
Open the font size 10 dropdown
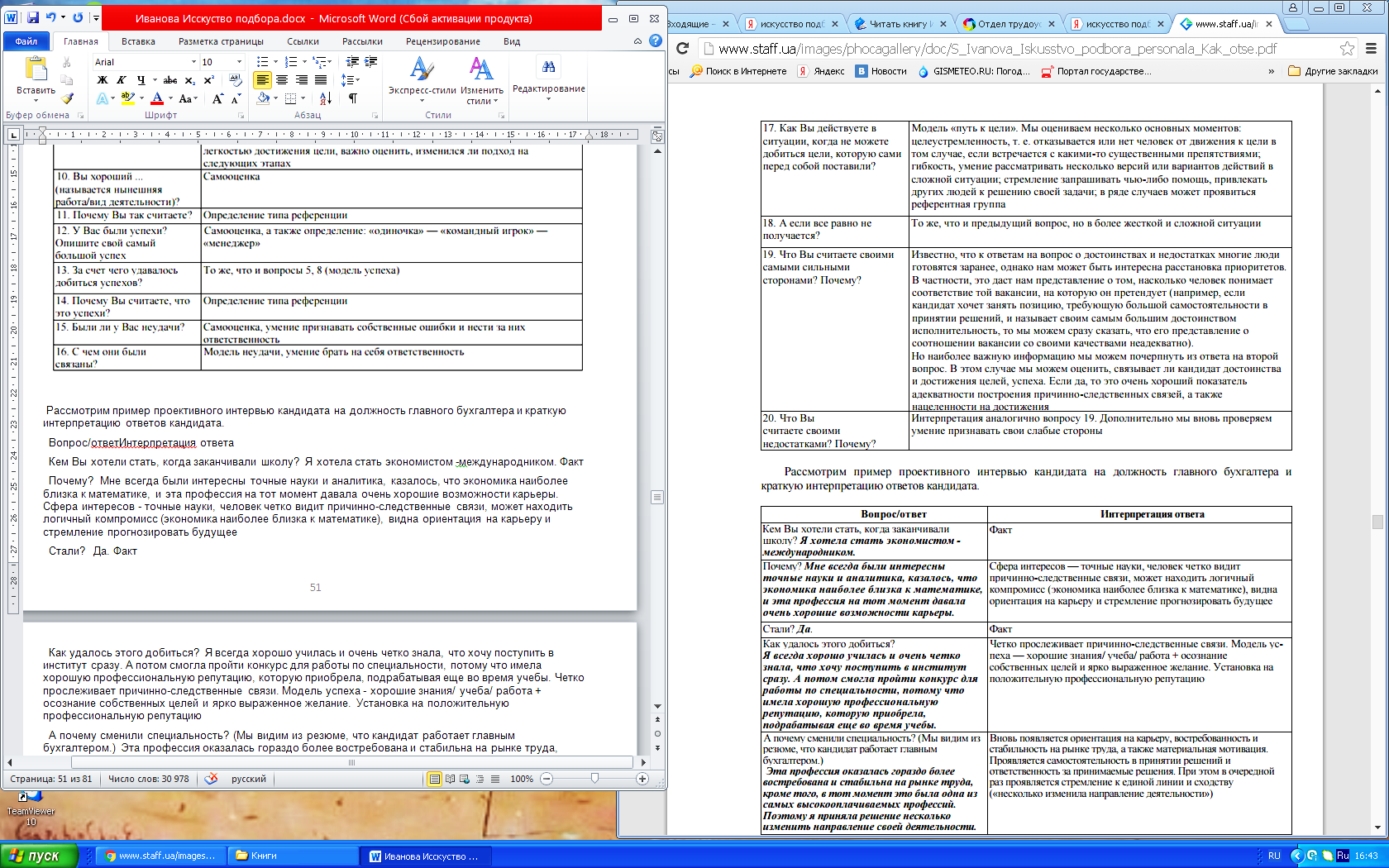tap(240, 62)
